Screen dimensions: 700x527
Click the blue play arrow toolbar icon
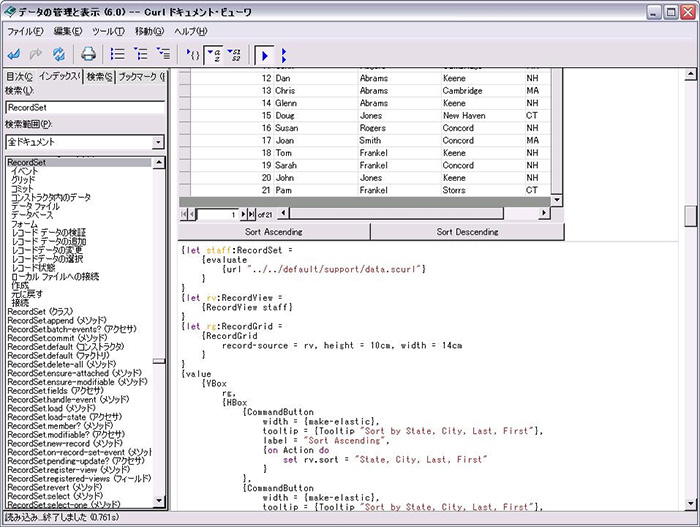pyautogui.click(x=264, y=53)
